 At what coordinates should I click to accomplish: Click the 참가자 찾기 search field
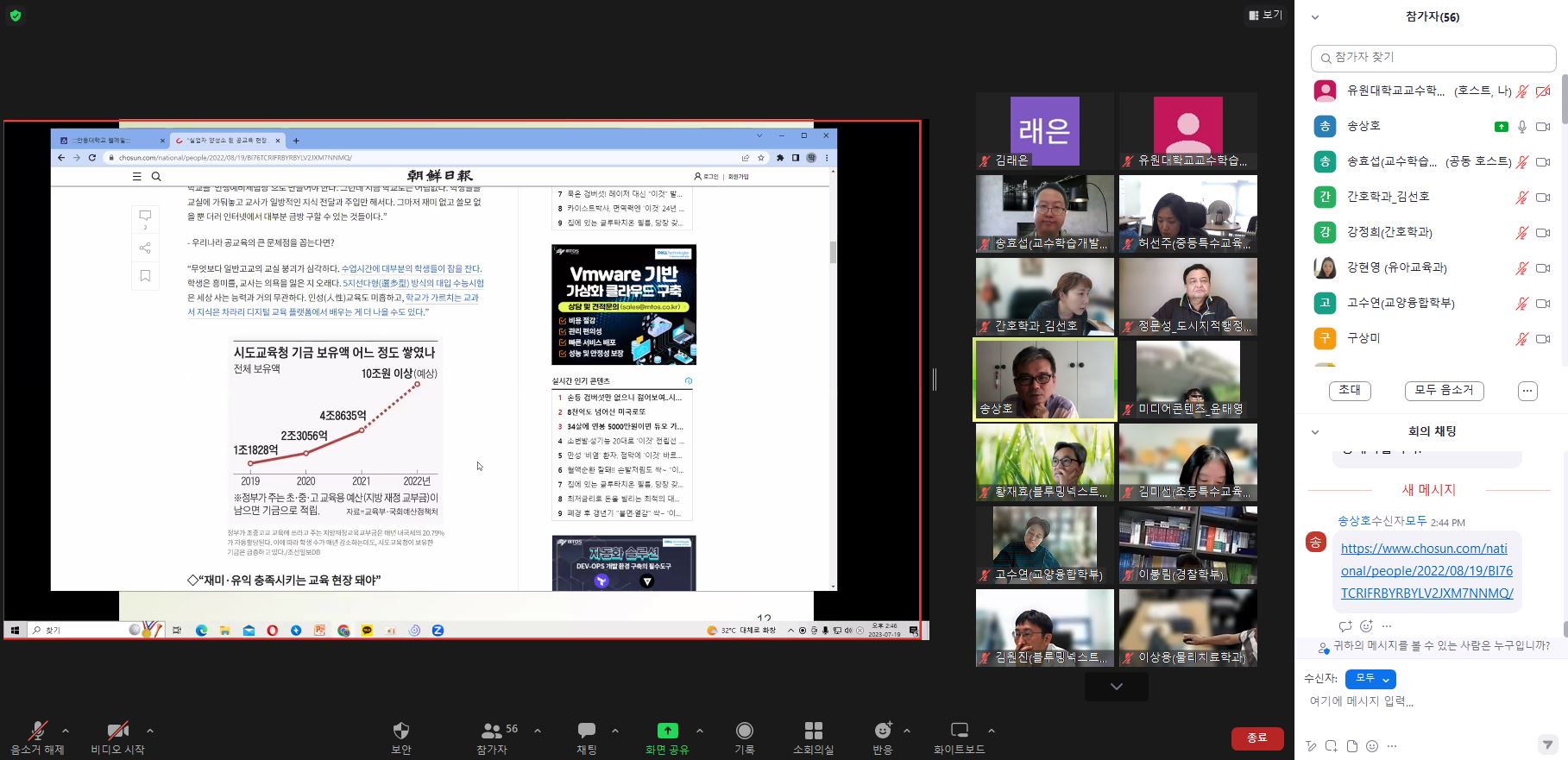(1433, 58)
